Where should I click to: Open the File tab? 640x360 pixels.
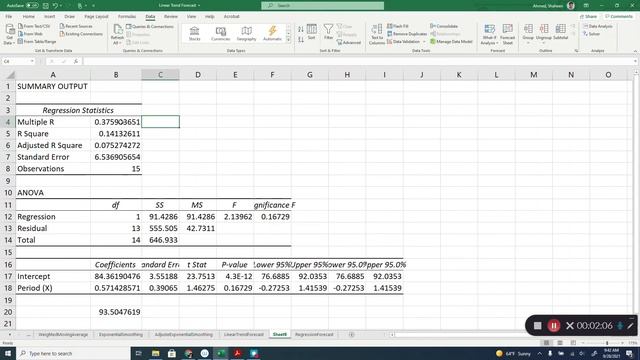9,17
